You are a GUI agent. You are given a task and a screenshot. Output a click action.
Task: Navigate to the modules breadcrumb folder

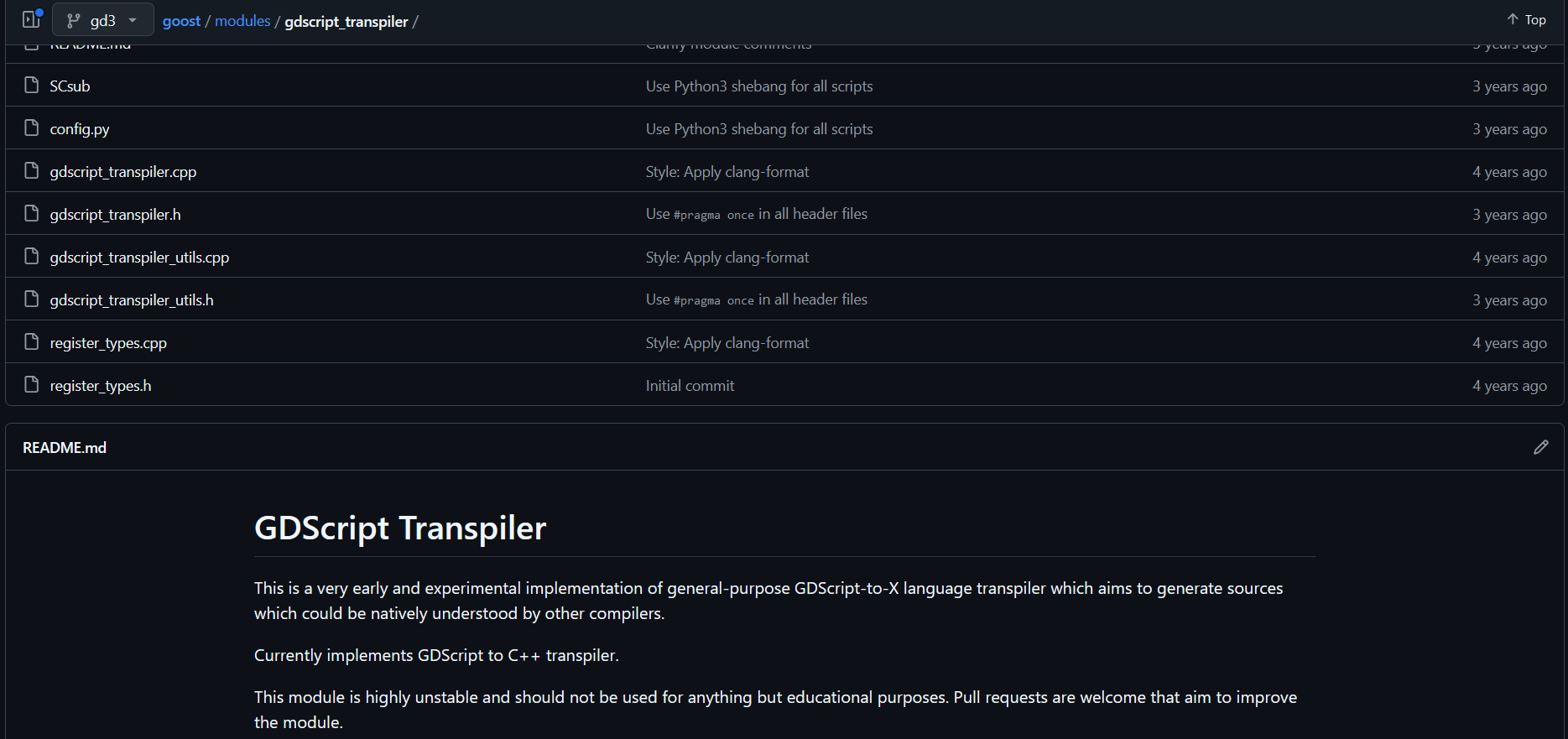pyautogui.click(x=242, y=21)
